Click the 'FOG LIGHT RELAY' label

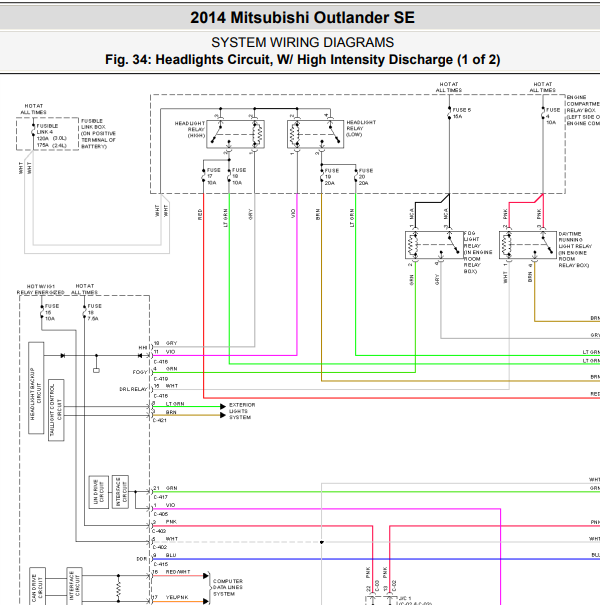click(x=478, y=252)
